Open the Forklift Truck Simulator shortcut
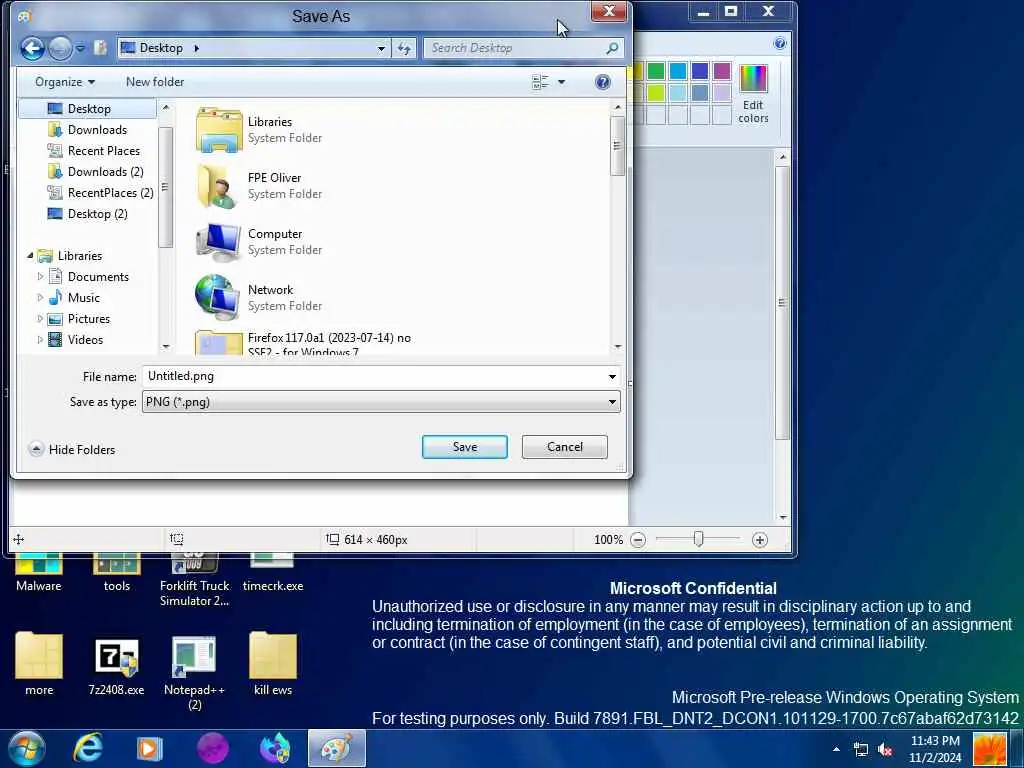The image size is (1024, 768). (195, 581)
